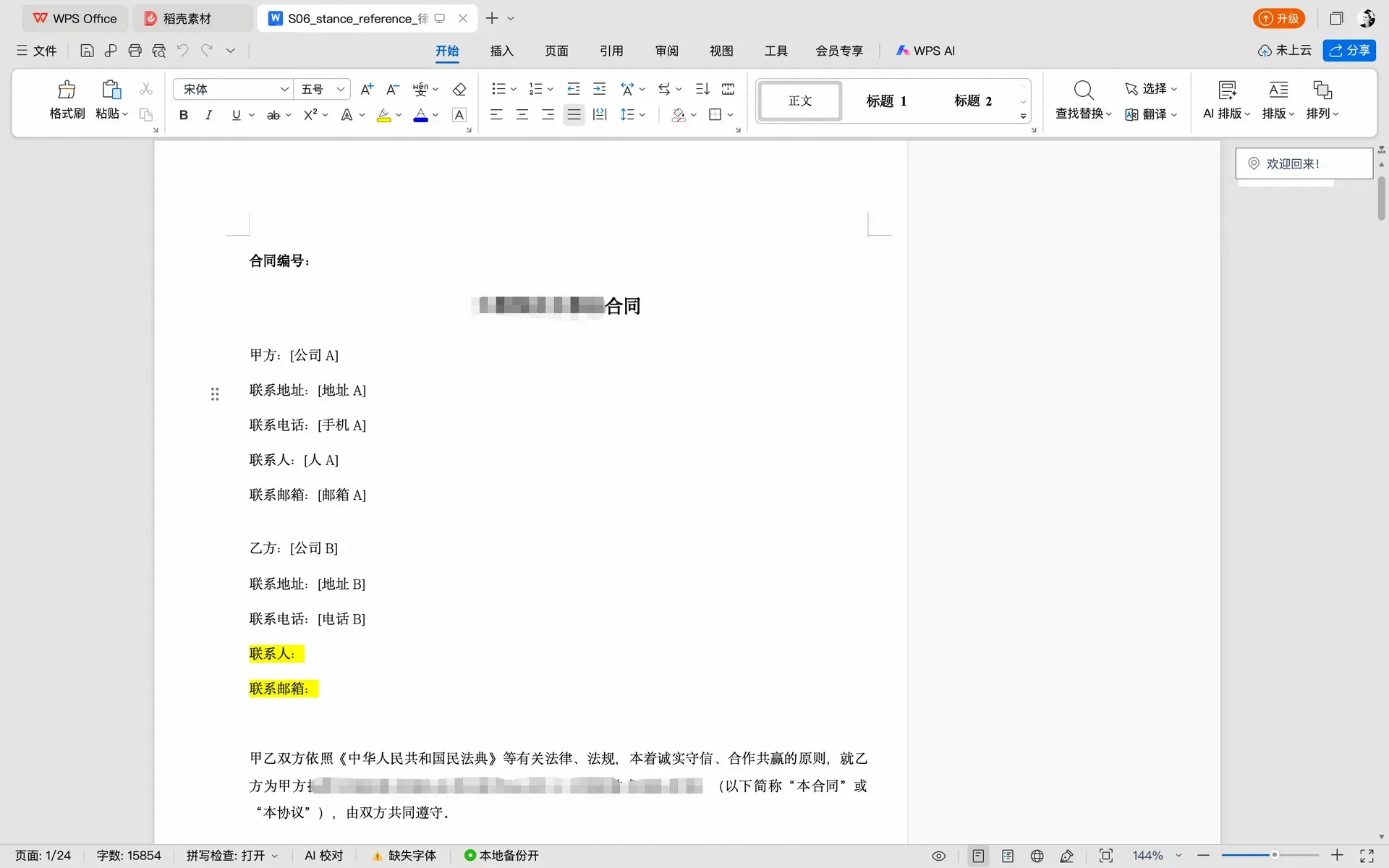Screen dimensions: 1389x868
Task: Click the 分享 Share button
Action: (1349, 51)
